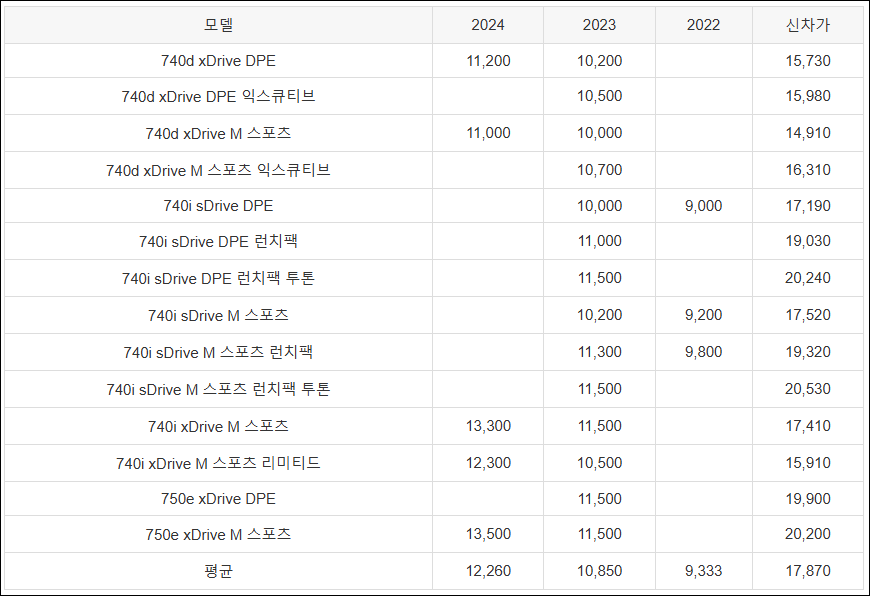Click new-car price 20,530
Image resolution: width=870 pixels, height=596 pixels.
(808, 389)
